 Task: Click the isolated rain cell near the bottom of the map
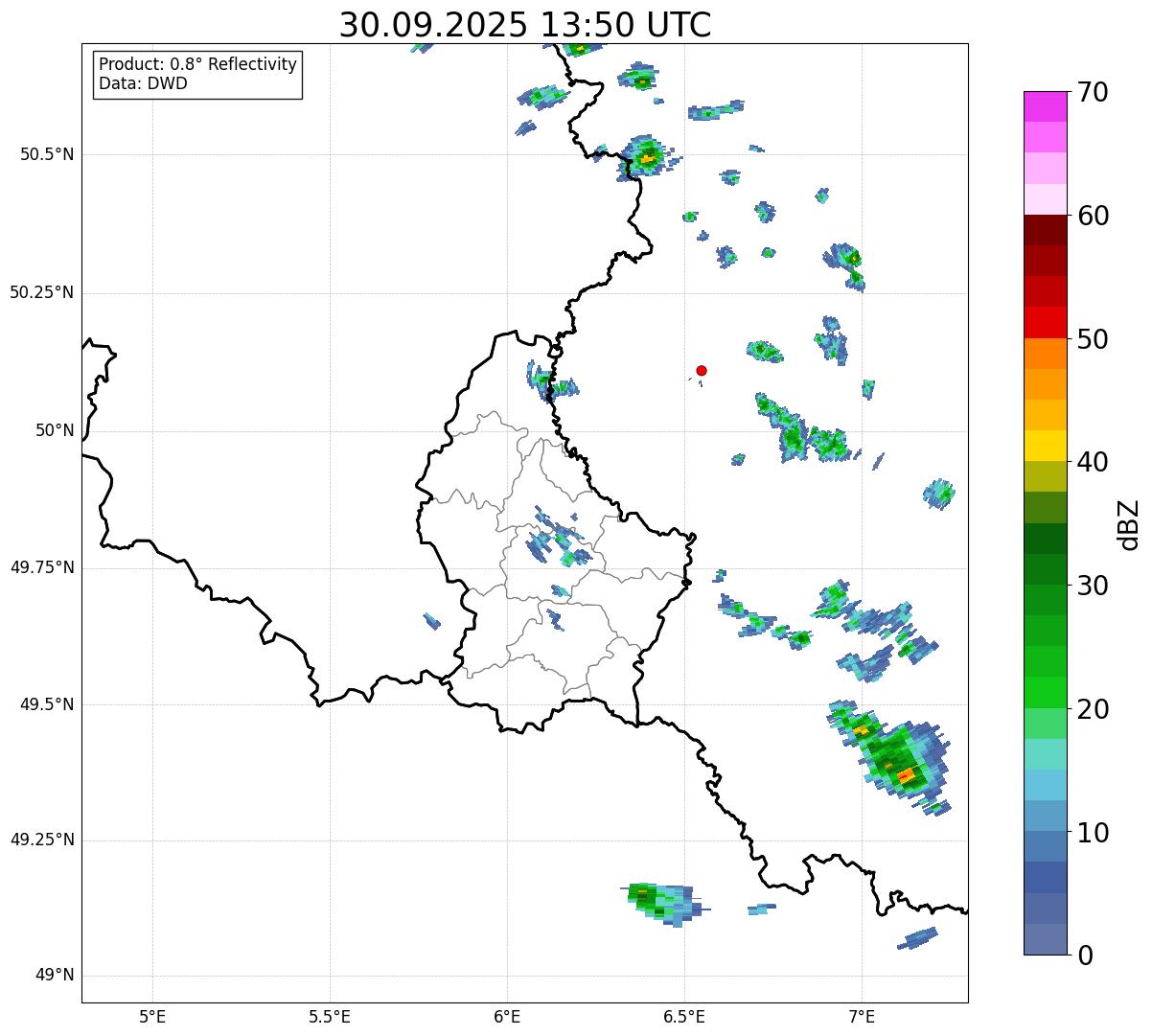(x=663, y=901)
